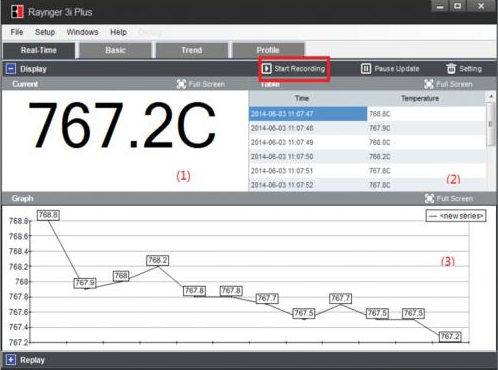The image size is (498, 370).
Task: Expand the Replay section plus box
Action: (11, 360)
